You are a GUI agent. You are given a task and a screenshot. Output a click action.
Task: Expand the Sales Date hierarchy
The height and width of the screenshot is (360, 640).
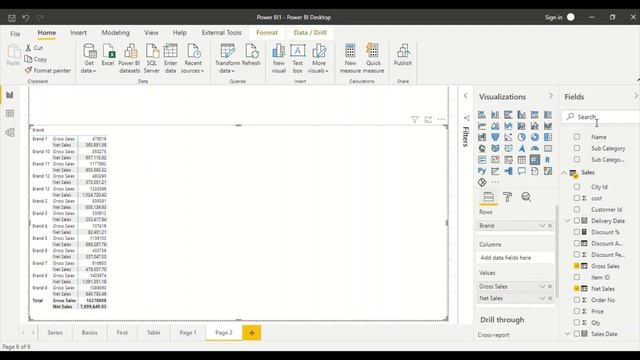tap(567, 334)
